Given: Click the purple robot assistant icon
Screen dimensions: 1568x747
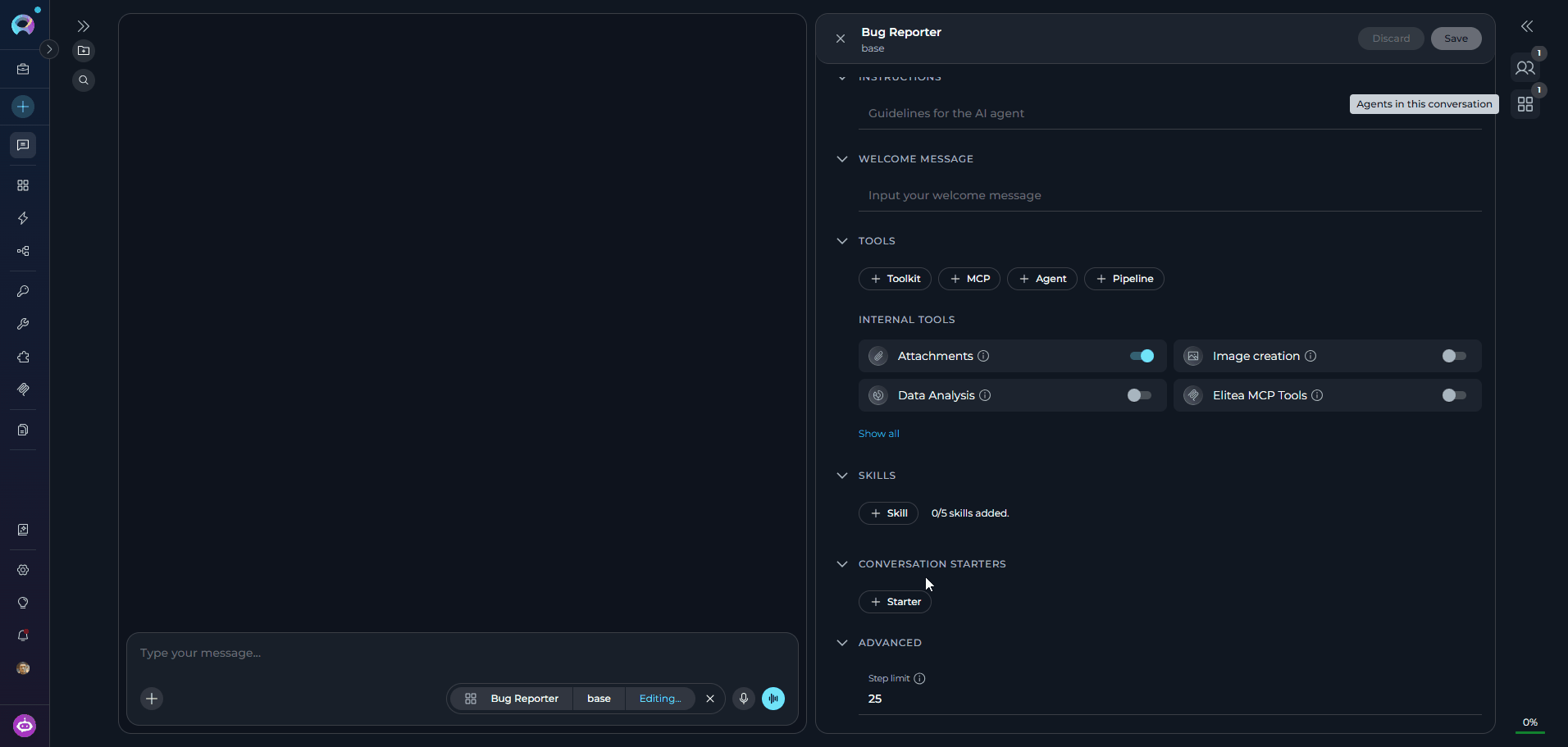Looking at the screenshot, I should tap(25, 726).
